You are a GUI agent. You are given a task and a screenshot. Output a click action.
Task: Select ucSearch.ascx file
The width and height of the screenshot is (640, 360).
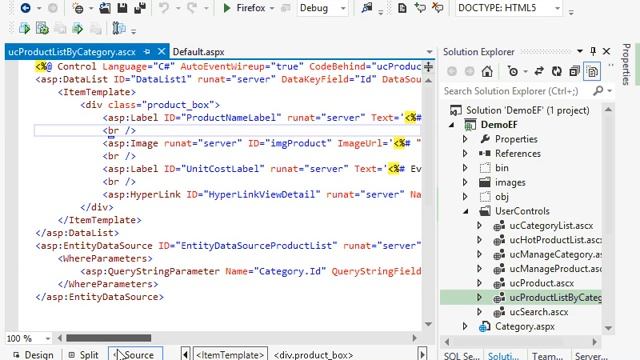[539, 312]
